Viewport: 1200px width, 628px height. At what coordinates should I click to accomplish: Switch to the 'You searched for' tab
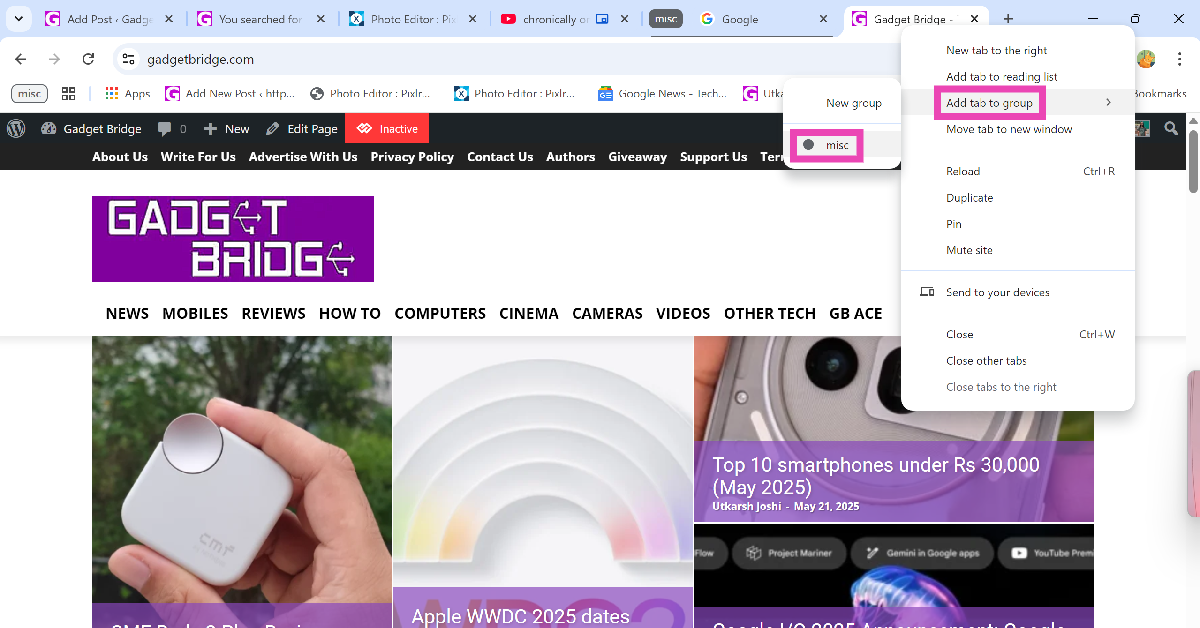point(260,19)
